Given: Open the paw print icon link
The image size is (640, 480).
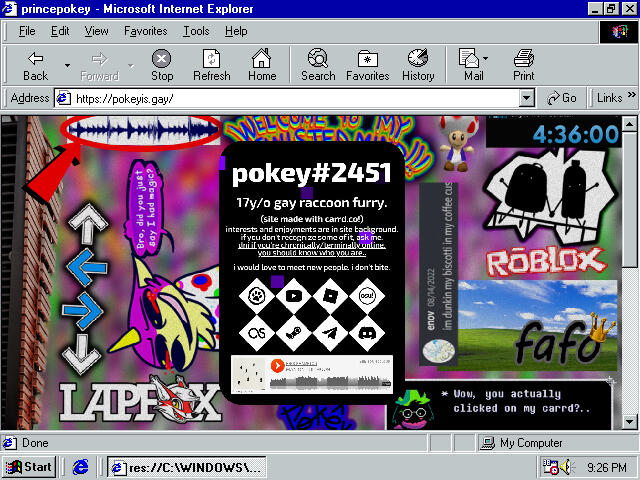Looking at the screenshot, I should [256, 296].
